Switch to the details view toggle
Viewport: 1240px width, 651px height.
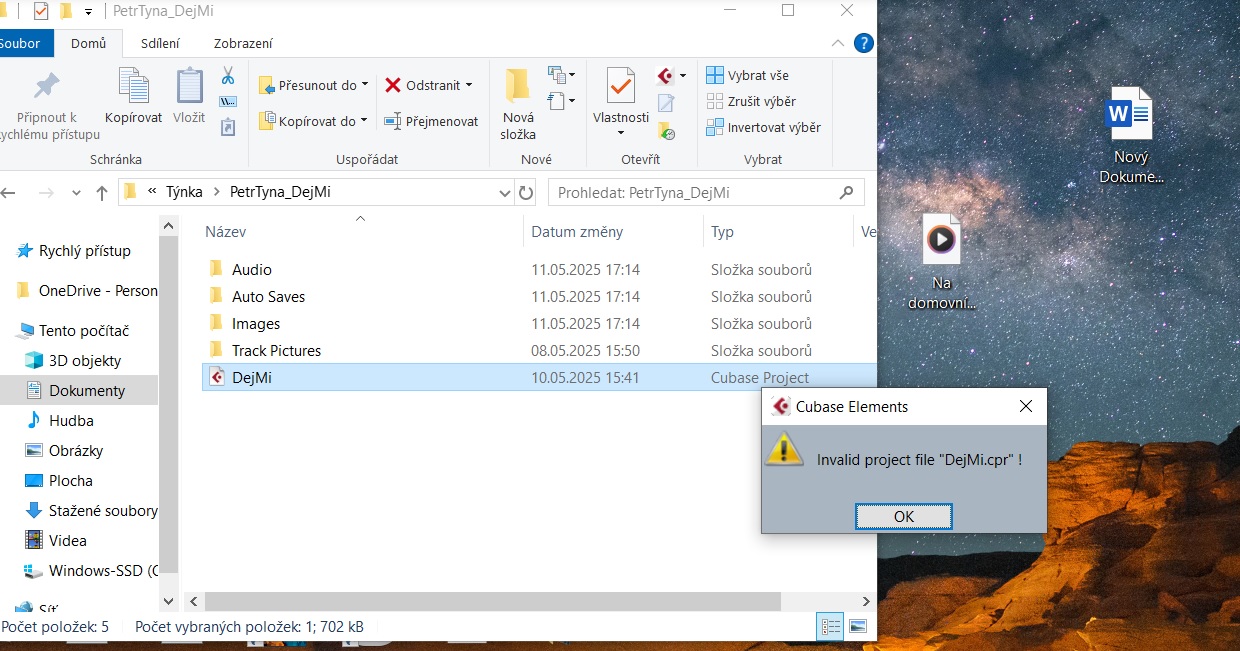[830, 627]
